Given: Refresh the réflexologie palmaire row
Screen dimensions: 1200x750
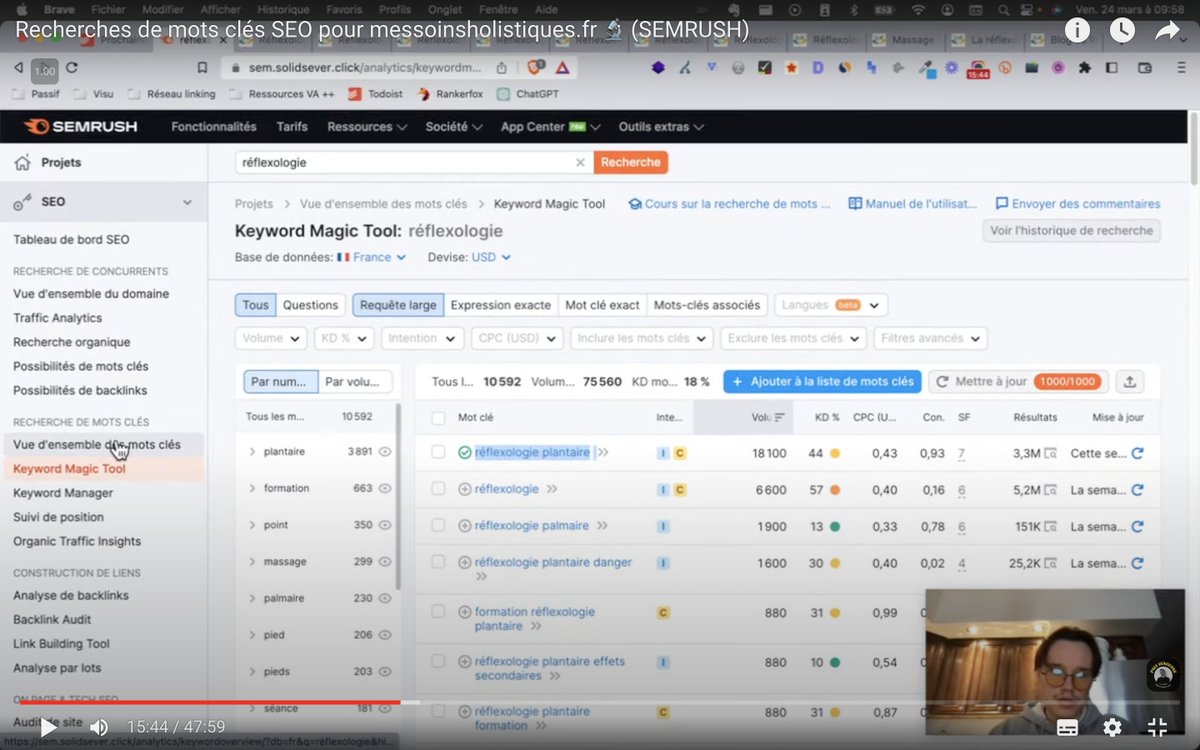Looking at the screenshot, I should 1137,526.
